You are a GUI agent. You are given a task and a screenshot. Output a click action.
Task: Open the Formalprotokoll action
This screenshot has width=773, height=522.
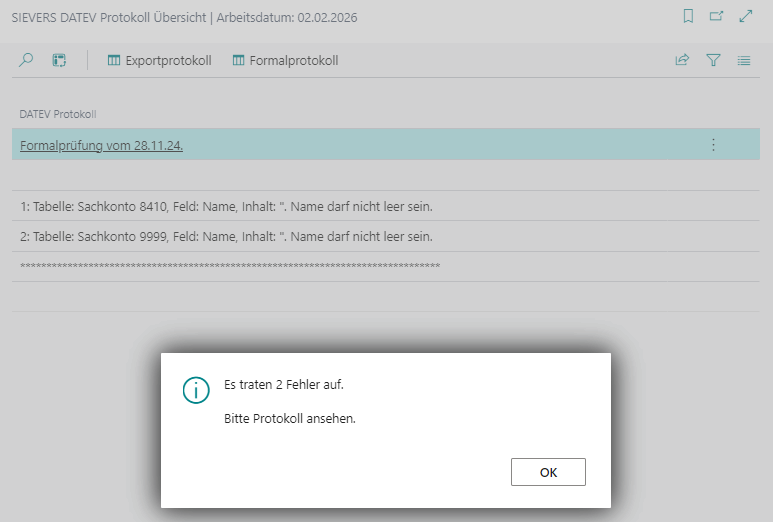pyautogui.click(x=285, y=60)
